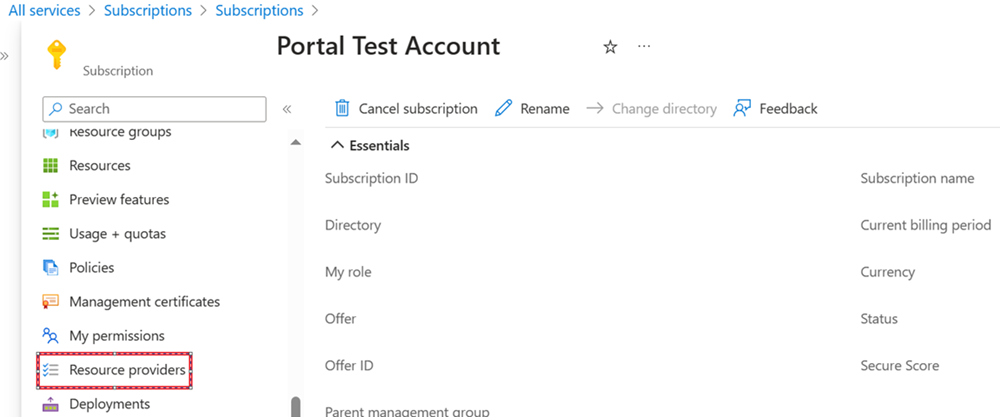Open the ellipsis more options menu

pos(644,47)
